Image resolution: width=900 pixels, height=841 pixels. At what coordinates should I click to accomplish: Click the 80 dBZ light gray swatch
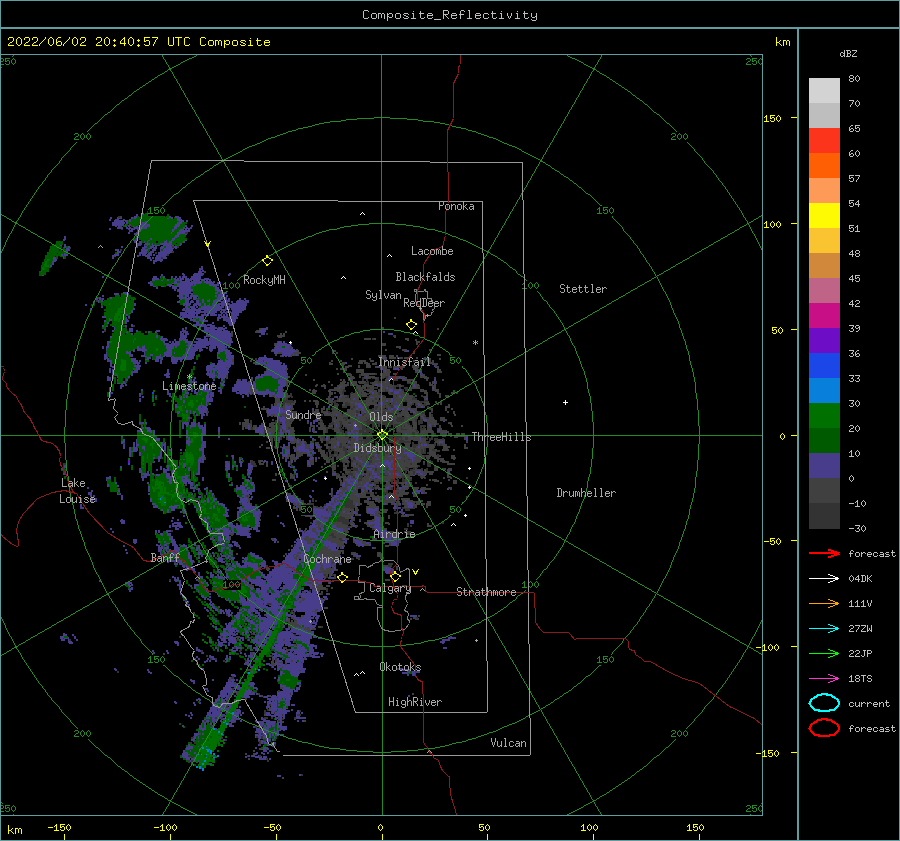(x=824, y=91)
